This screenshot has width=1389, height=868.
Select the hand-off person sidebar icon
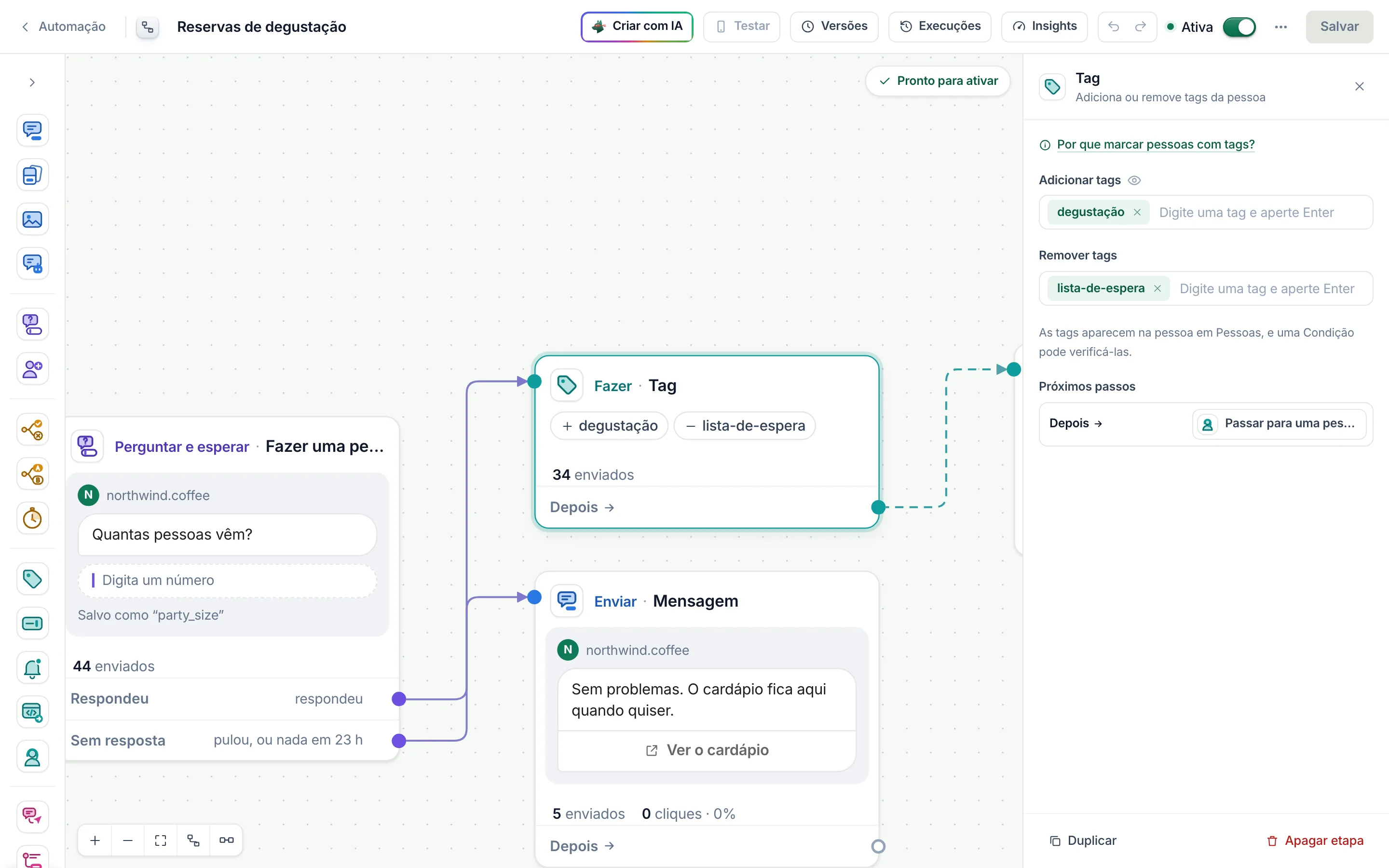[x=32, y=757]
